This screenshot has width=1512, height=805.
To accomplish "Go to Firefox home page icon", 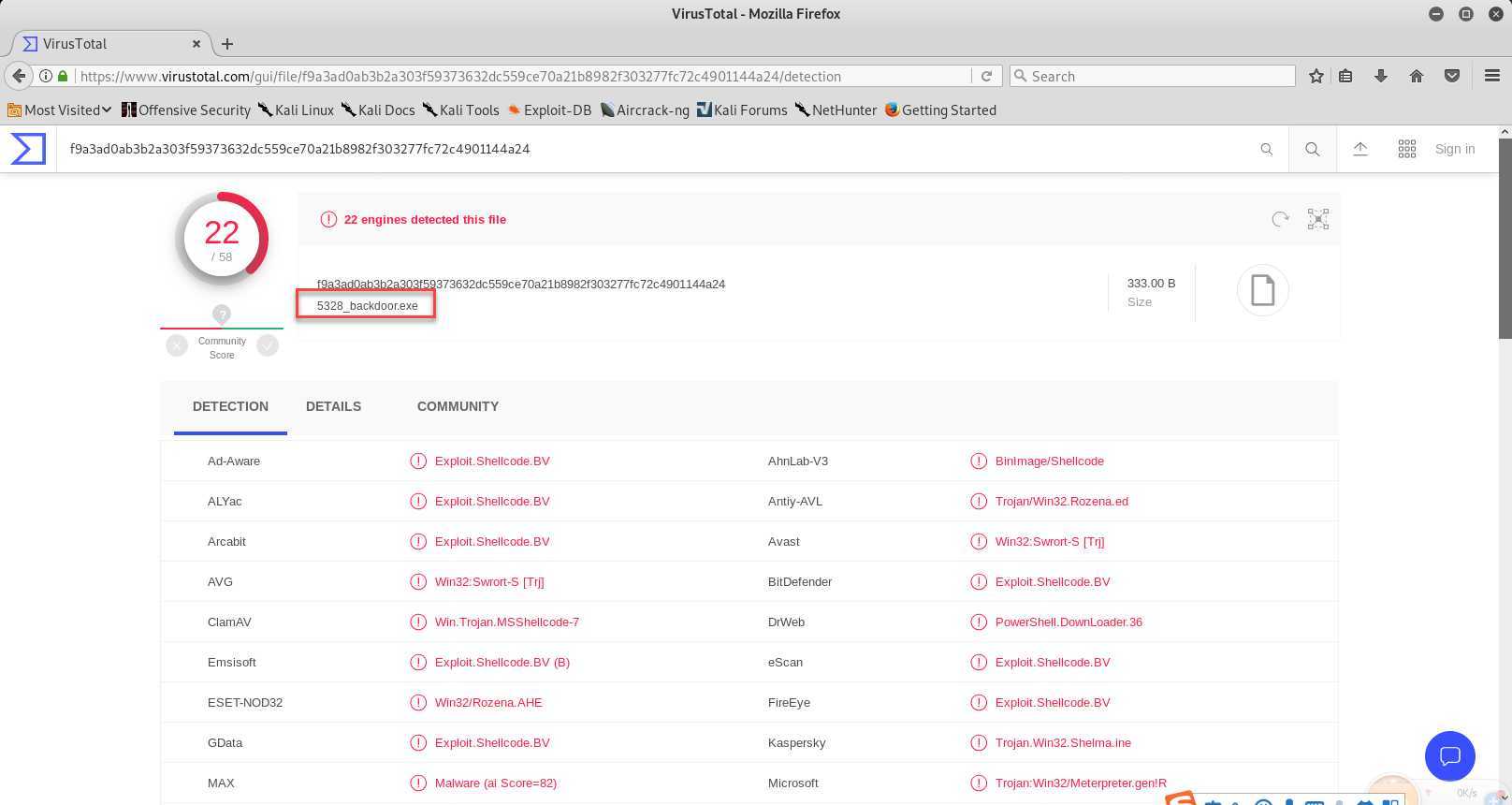I will point(1417,76).
